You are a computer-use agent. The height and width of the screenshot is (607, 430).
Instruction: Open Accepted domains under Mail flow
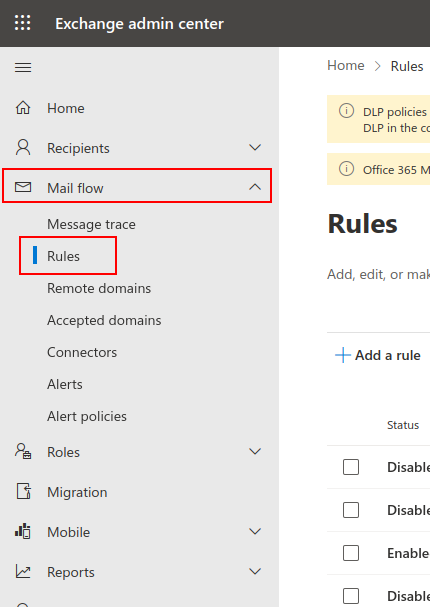point(104,320)
